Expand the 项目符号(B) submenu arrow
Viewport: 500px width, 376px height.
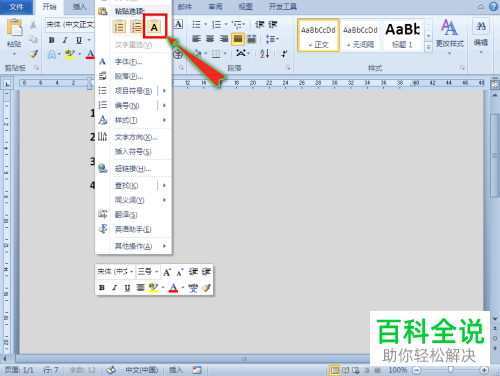coord(164,91)
